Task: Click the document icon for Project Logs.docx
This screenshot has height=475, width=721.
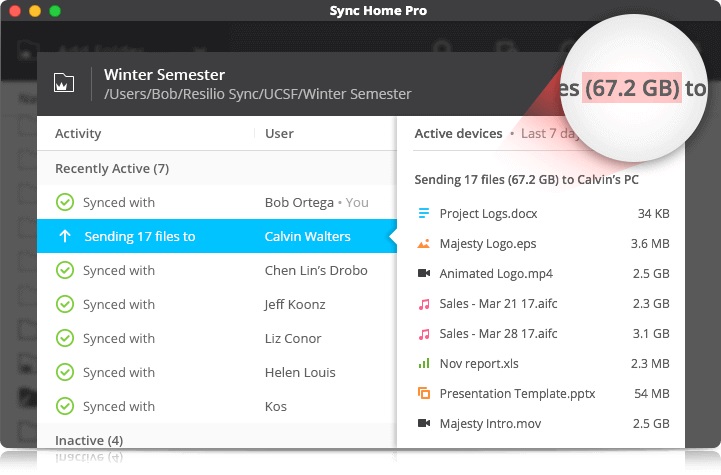Action: (x=423, y=213)
